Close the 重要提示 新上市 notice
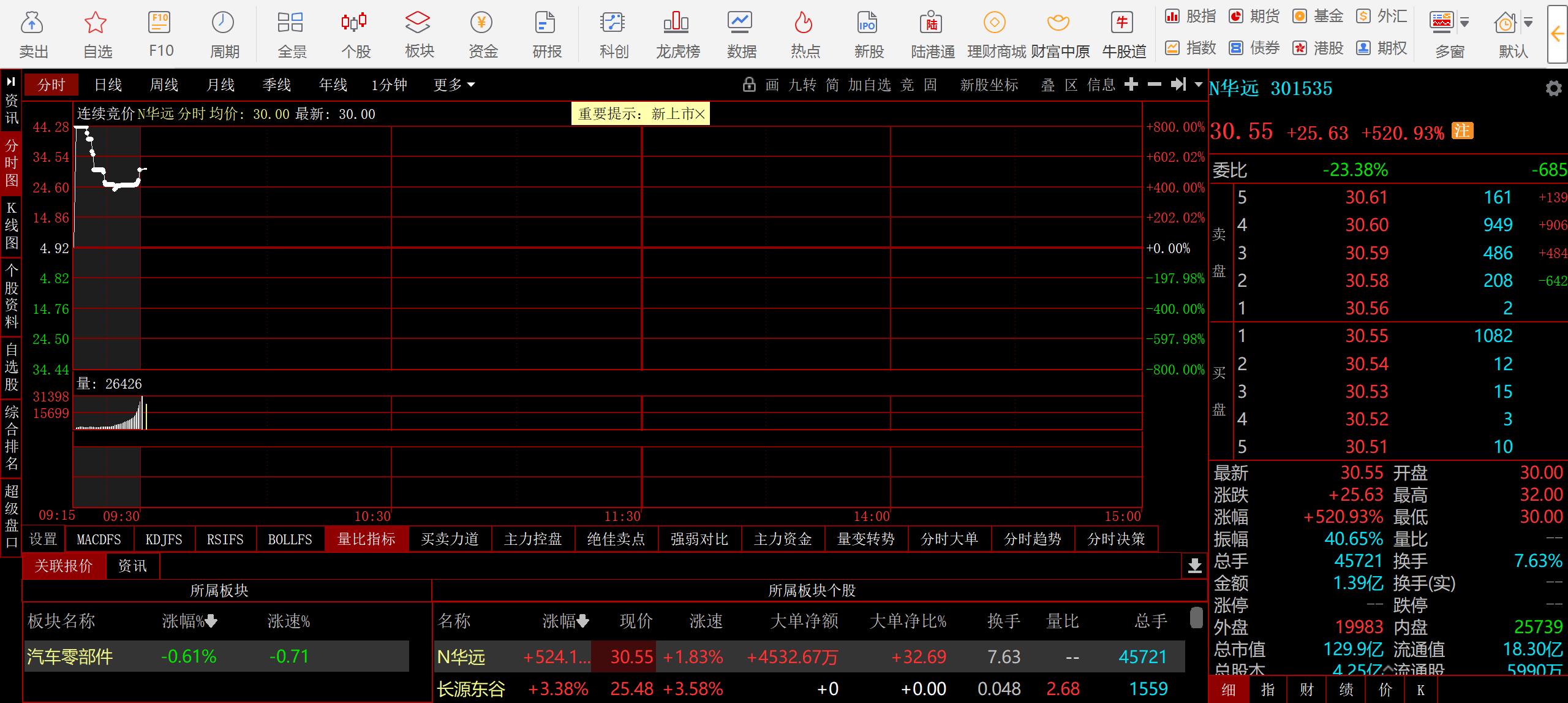Viewport: 1568px width, 703px height. 700,114
